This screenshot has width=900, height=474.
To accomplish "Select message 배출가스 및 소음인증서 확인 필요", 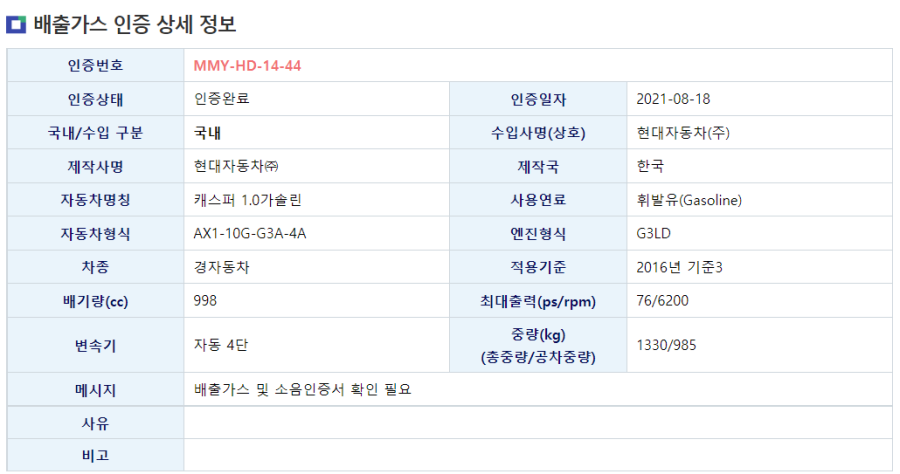I will (302, 390).
